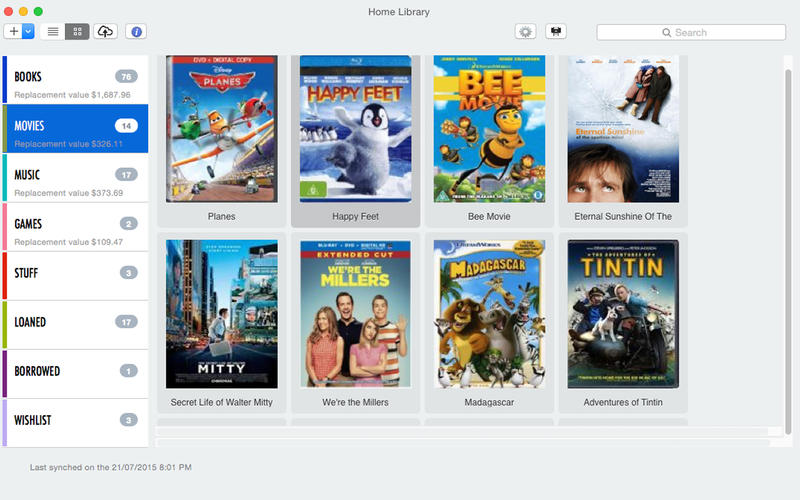This screenshot has height=500, width=800.
Task: Click 'Secret Life of Walter Mitty' title
Action: 221,402
